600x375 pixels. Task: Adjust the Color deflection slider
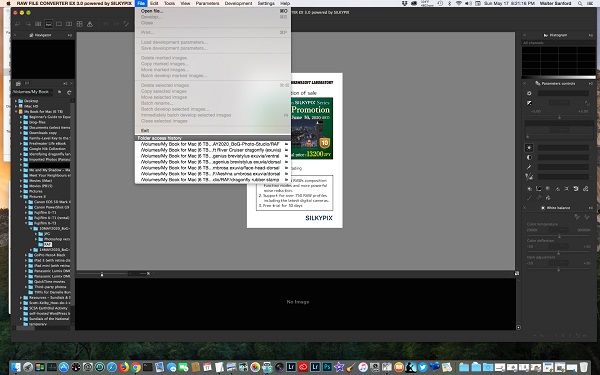click(x=558, y=253)
